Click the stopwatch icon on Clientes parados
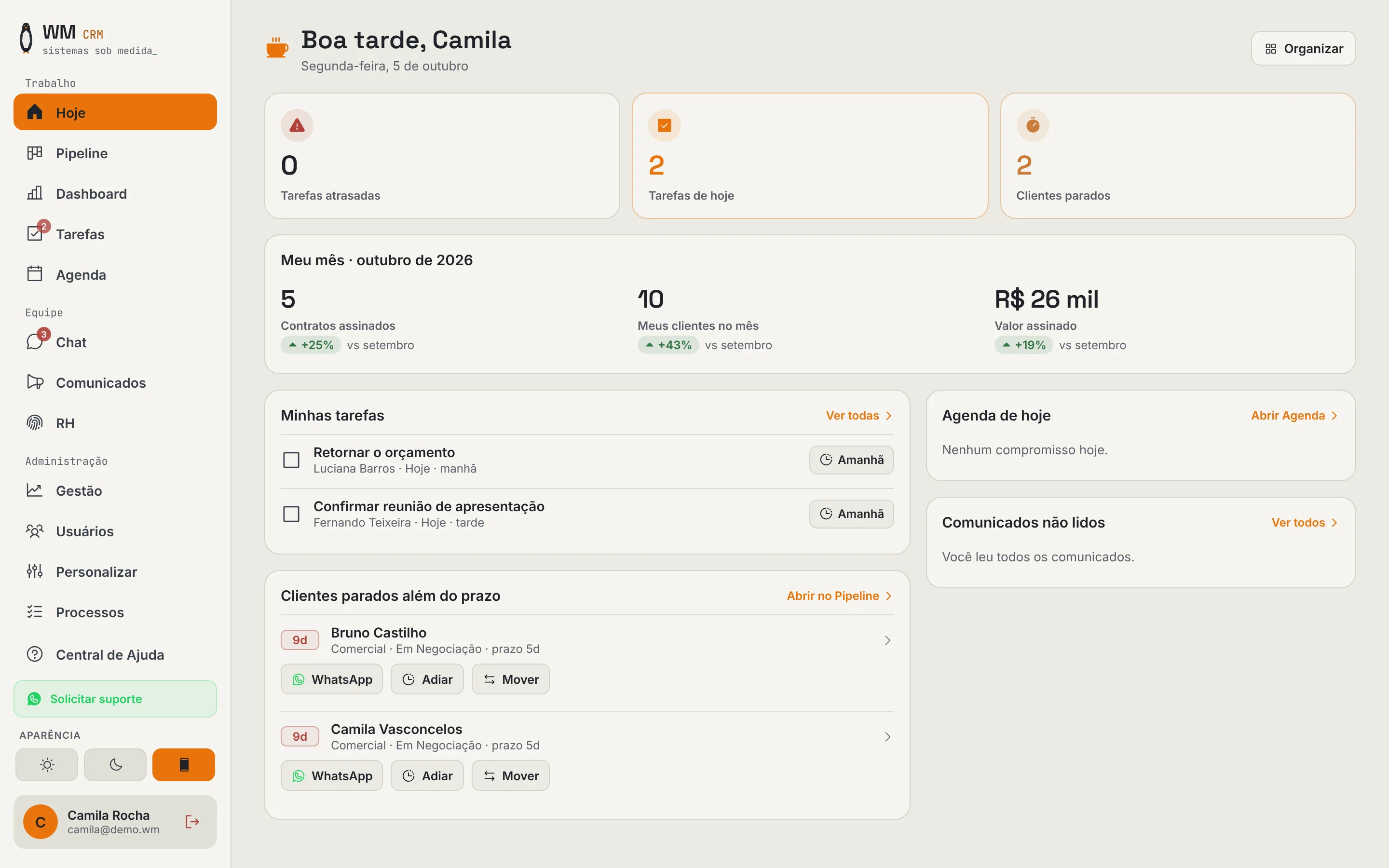The width and height of the screenshot is (1389, 868). (1033, 125)
